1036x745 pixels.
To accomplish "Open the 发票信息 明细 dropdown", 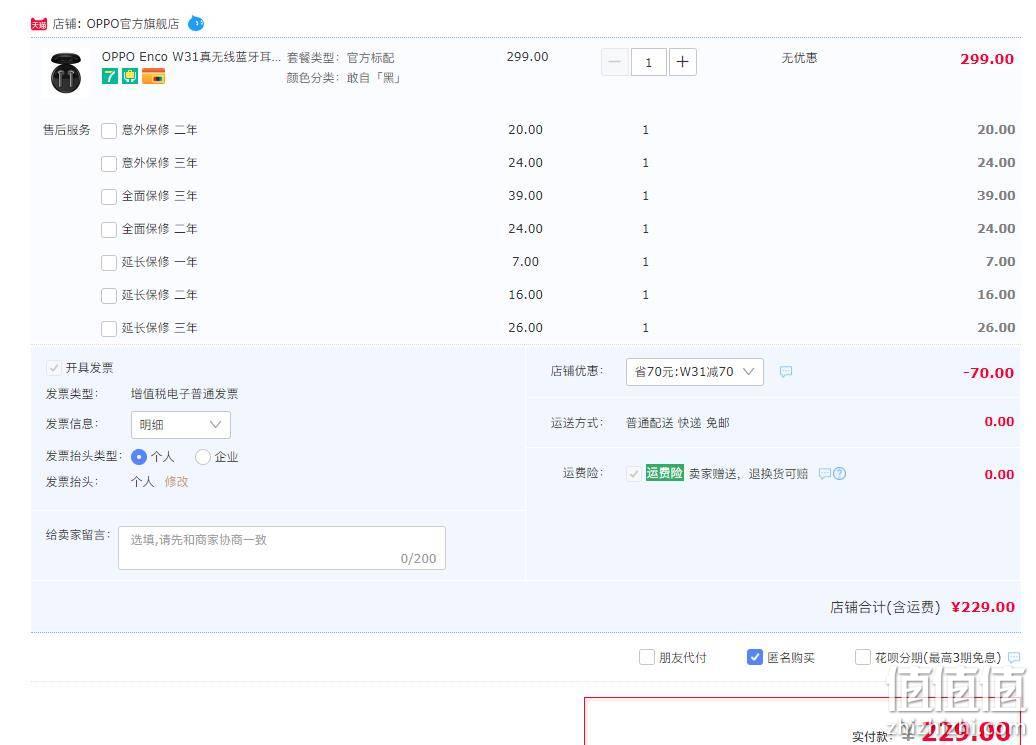I will click(181, 425).
